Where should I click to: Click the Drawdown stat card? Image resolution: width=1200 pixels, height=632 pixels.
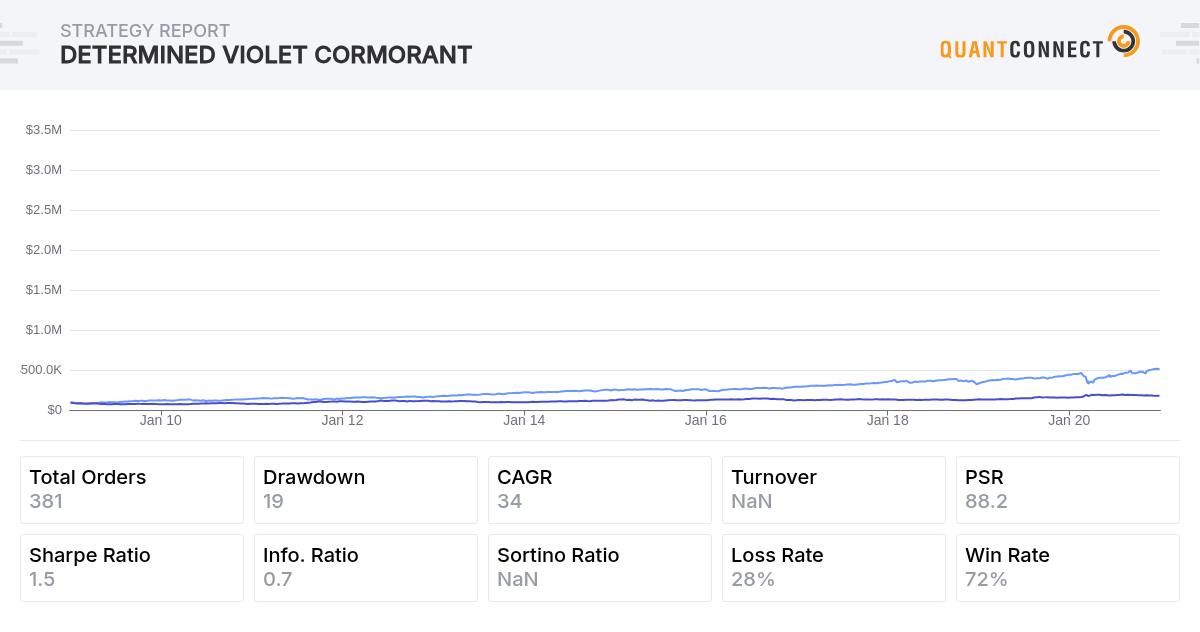pyautogui.click(x=366, y=490)
